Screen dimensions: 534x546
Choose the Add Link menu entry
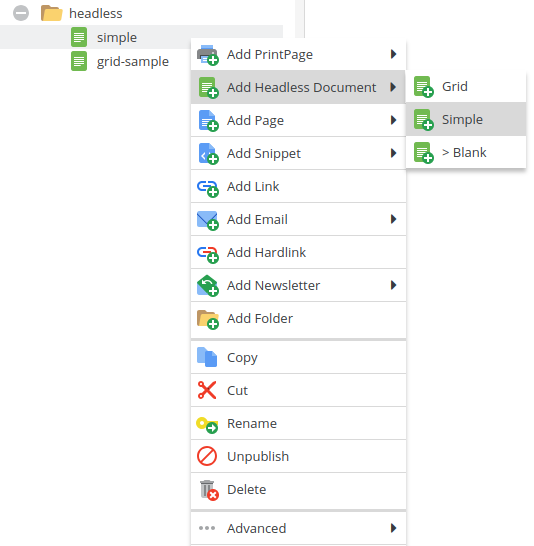tap(298, 186)
